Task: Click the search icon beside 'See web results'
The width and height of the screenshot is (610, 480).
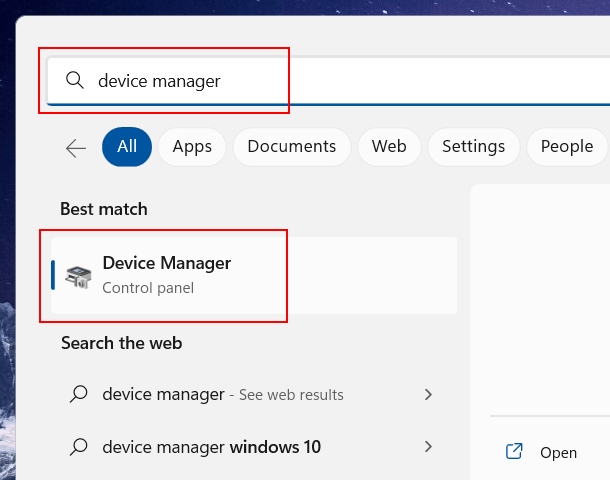Action: (79, 395)
